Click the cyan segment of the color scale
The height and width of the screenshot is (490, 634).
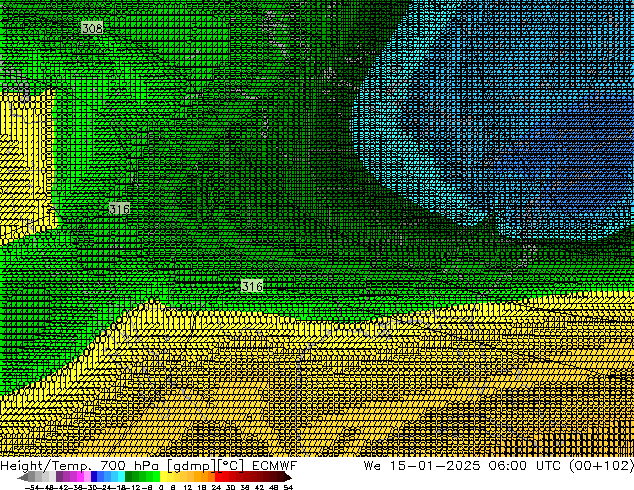(121, 477)
